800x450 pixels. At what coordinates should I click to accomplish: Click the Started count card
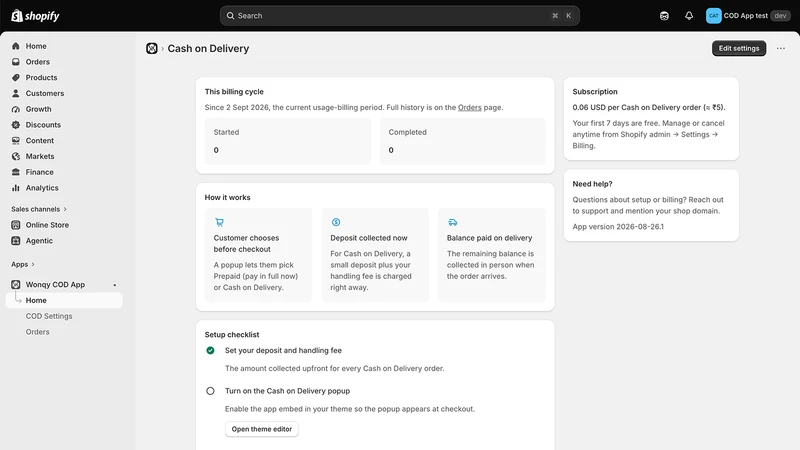[x=288, y=141]
